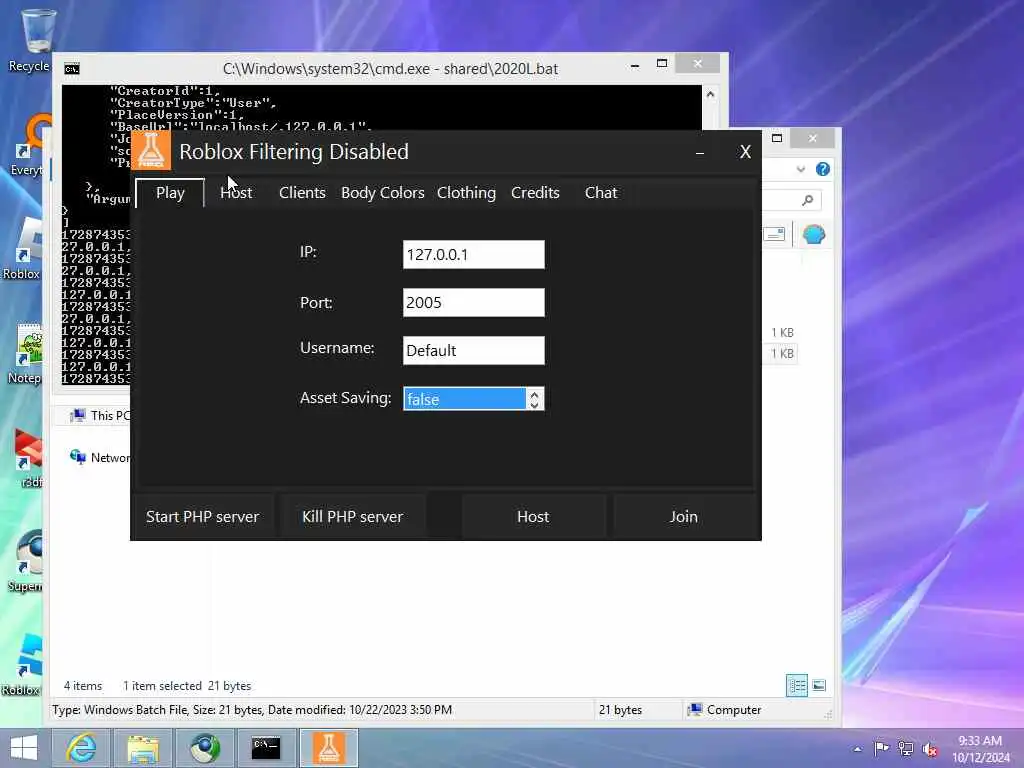The height and width of the screenshot is (768, 1024).
Task: Click the '4 items' status text
Action: [83, 686]
